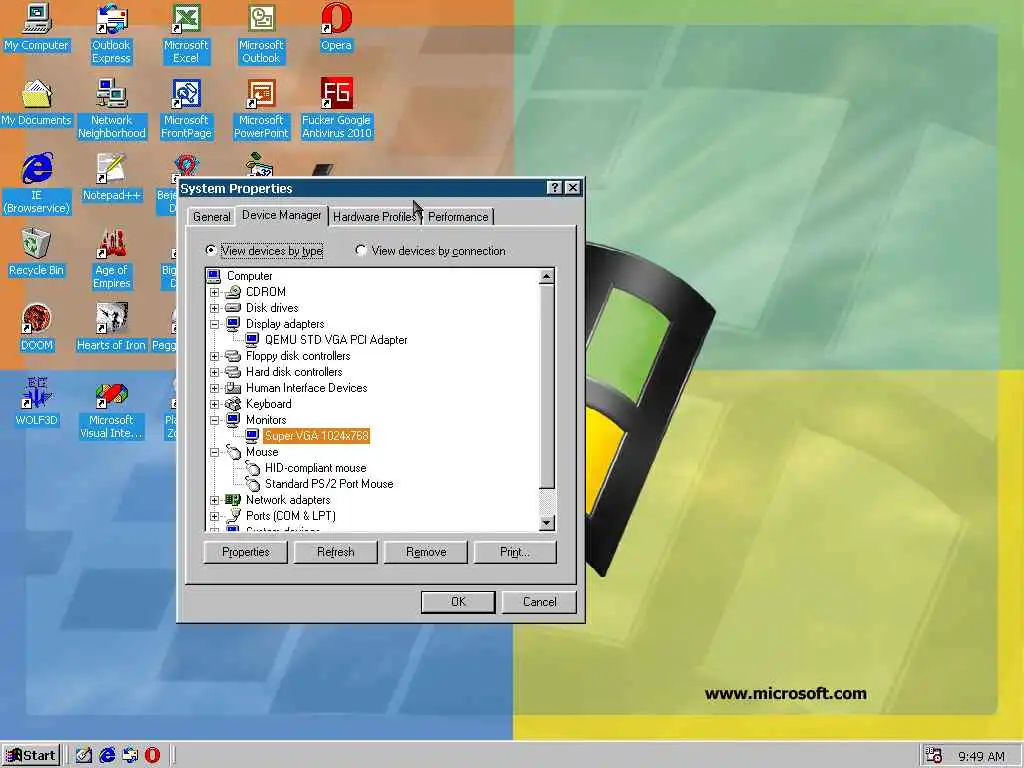The width and height of the screenshot is (1024, 768).
Task: Click the IE (Browservice) desktop icon
Action: (x=37, y=184)
